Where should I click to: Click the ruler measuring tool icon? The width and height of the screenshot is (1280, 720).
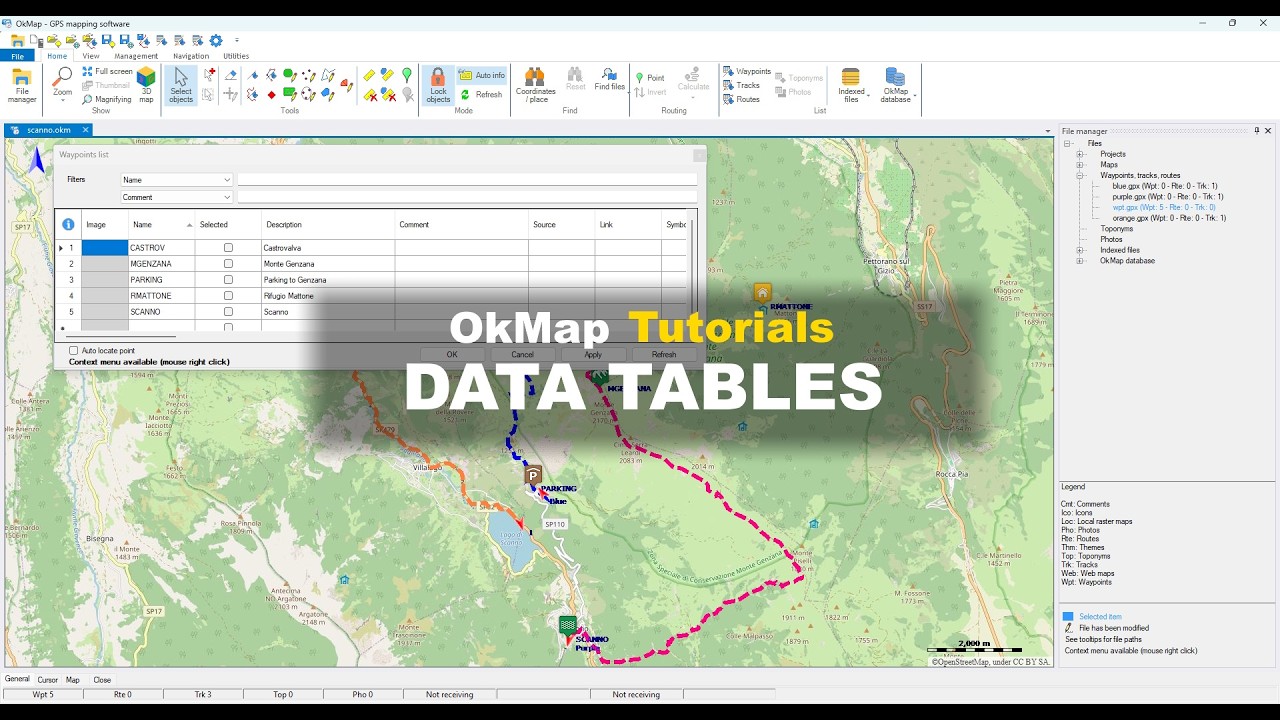tap(369, 75)
